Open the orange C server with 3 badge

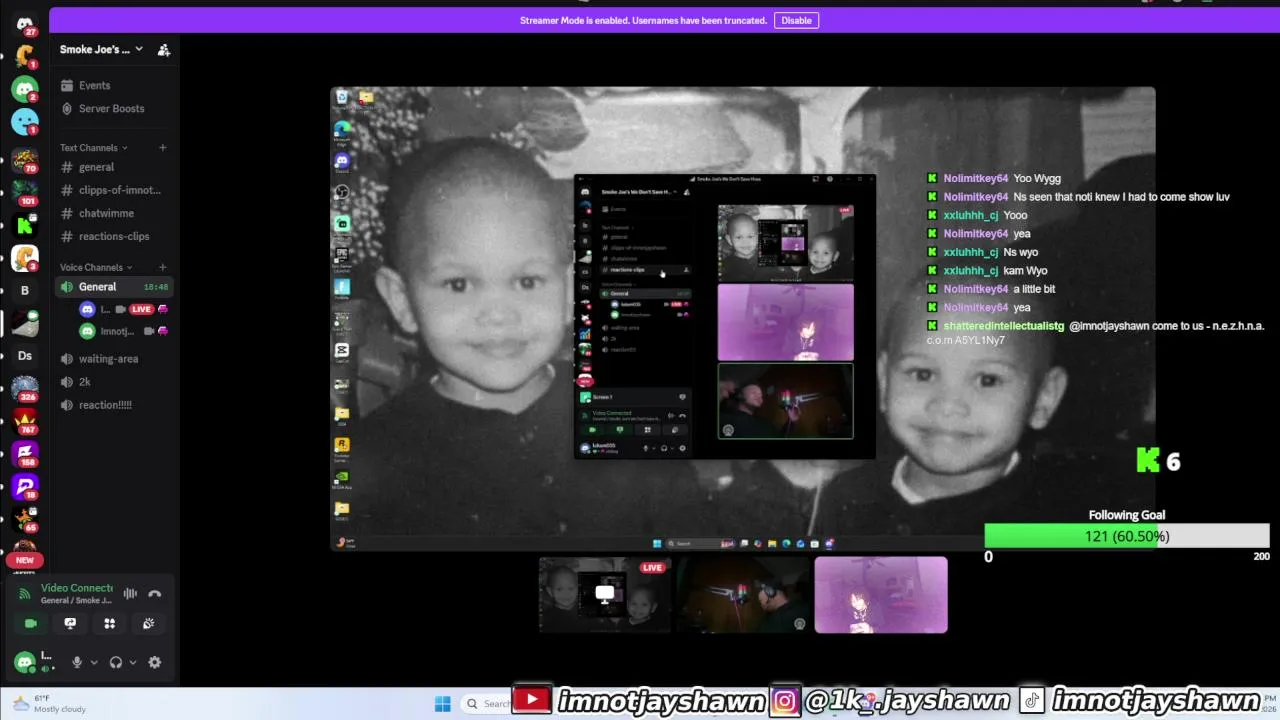click(x=25, y=258)
